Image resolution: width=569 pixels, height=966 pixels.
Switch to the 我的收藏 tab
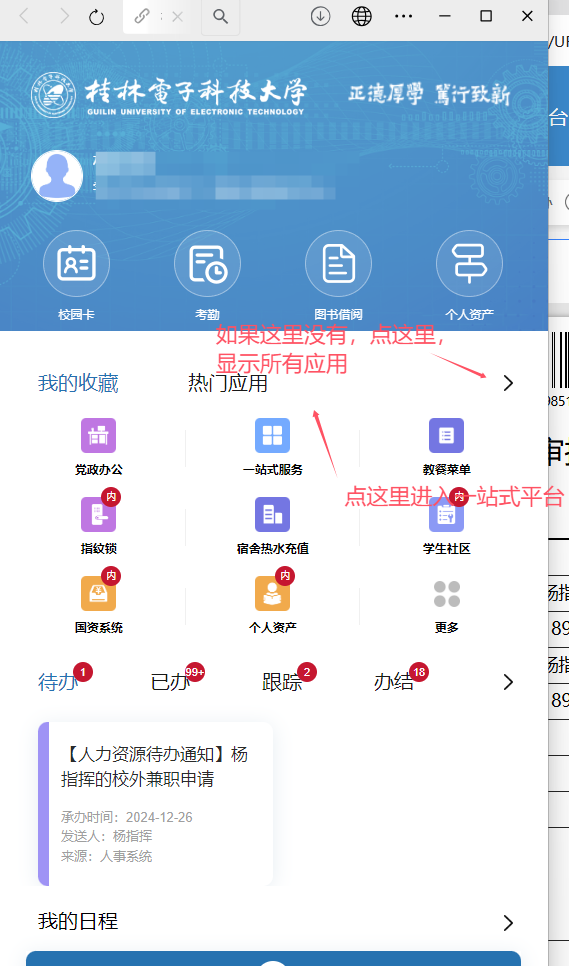click(78, 383)
